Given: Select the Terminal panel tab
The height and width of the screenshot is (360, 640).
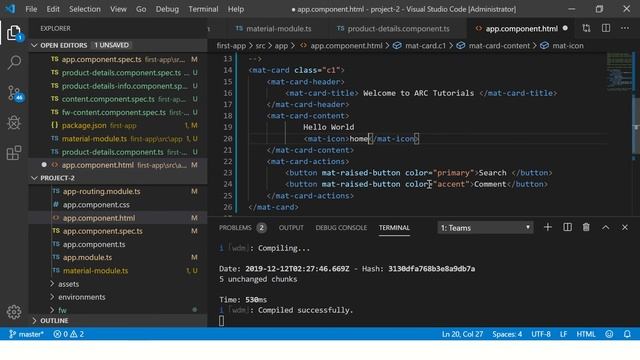Looking at the screenshot, I should coord(394,228).
